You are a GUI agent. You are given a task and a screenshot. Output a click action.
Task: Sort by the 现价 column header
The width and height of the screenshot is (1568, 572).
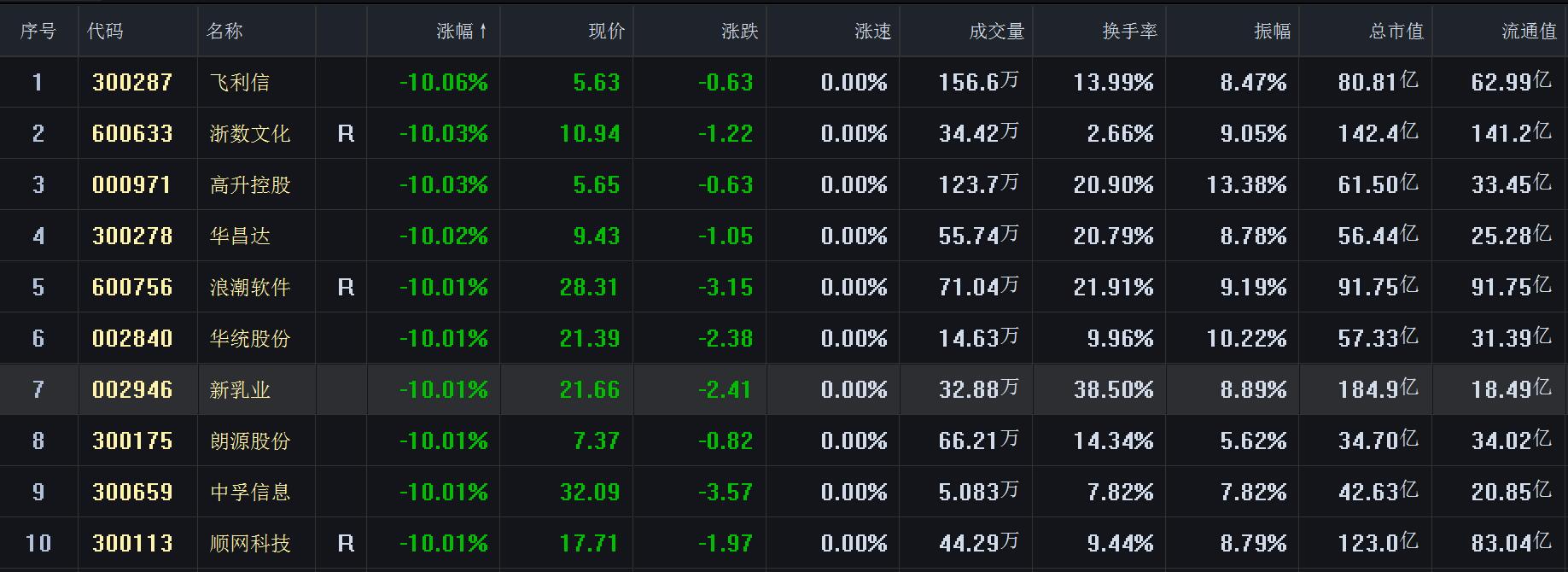pos(606,32)
